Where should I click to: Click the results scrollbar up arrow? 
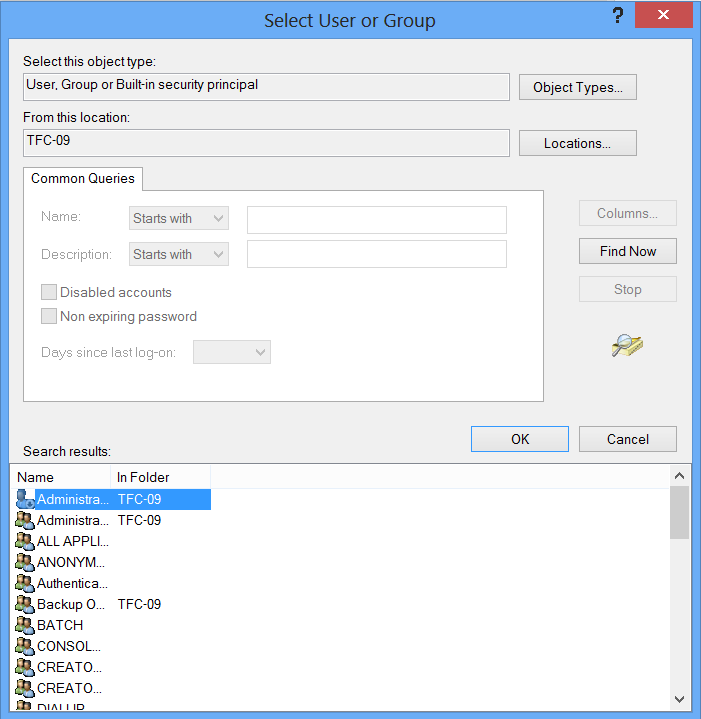[x=679, y=476]
